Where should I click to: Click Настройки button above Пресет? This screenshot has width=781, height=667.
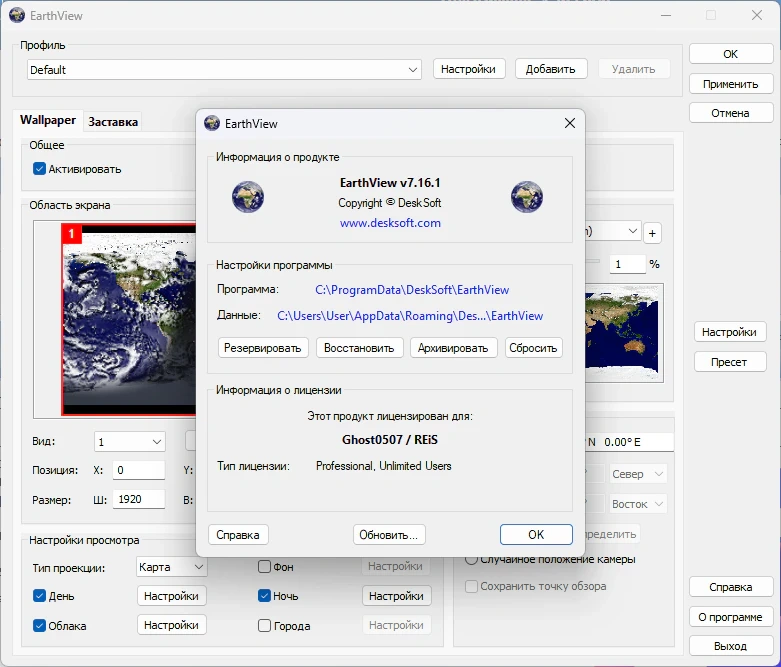730,332
